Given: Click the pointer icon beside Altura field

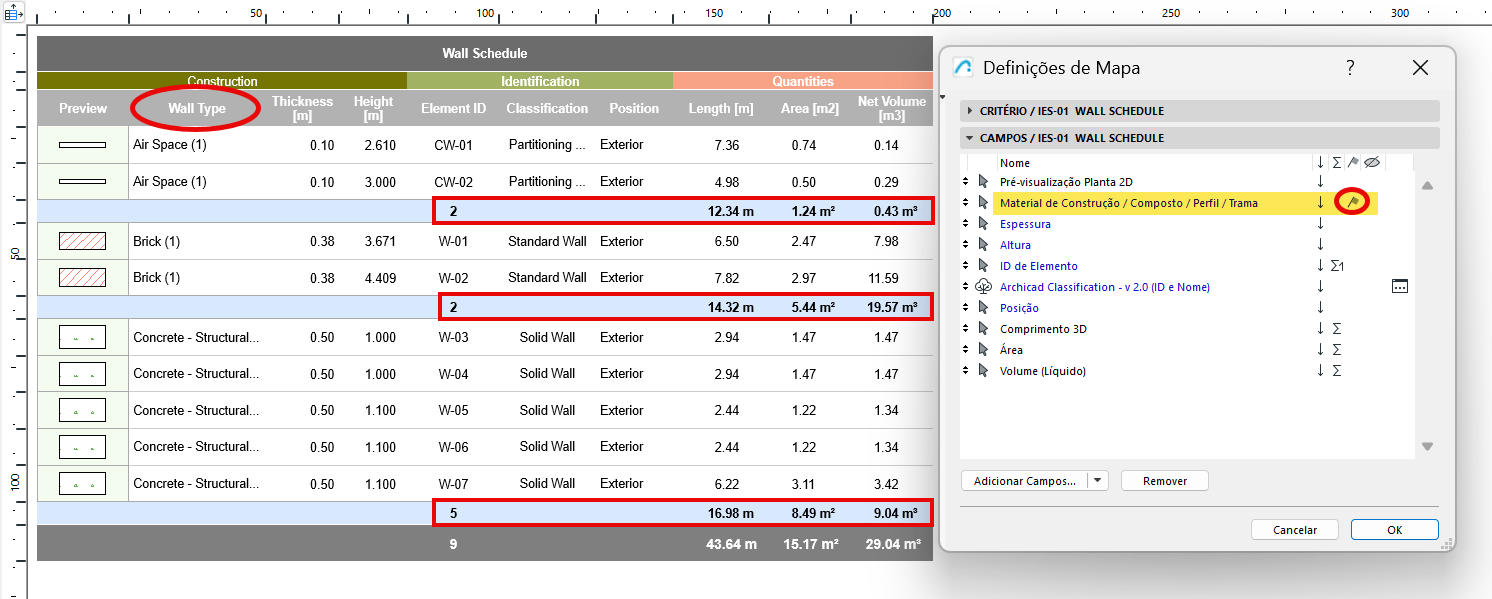Looking at the screenshot, I should click(983, 245).
